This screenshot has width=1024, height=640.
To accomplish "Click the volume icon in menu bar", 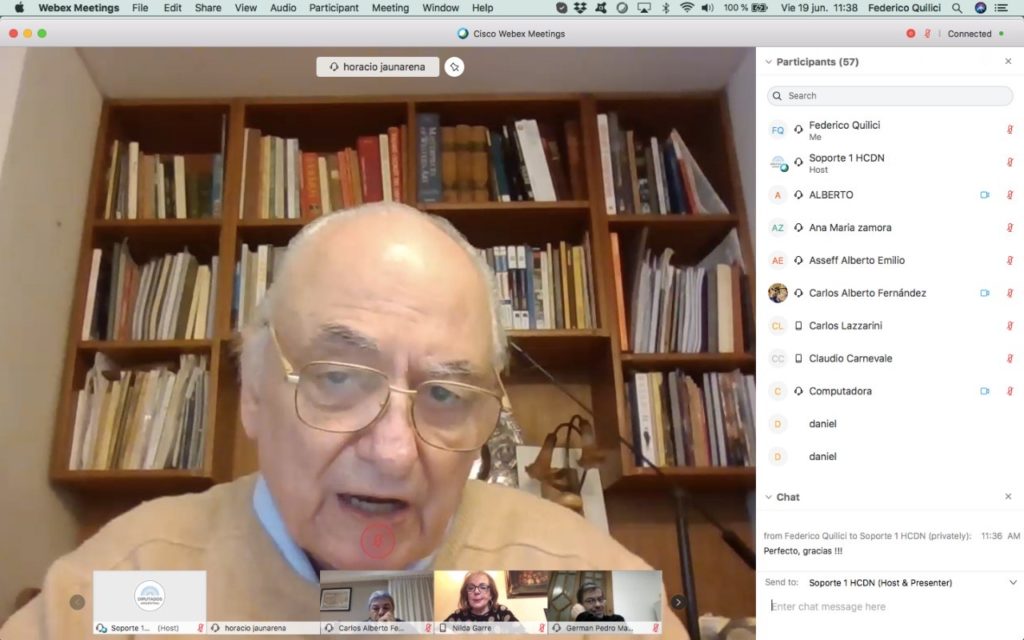I will point(707,8).
